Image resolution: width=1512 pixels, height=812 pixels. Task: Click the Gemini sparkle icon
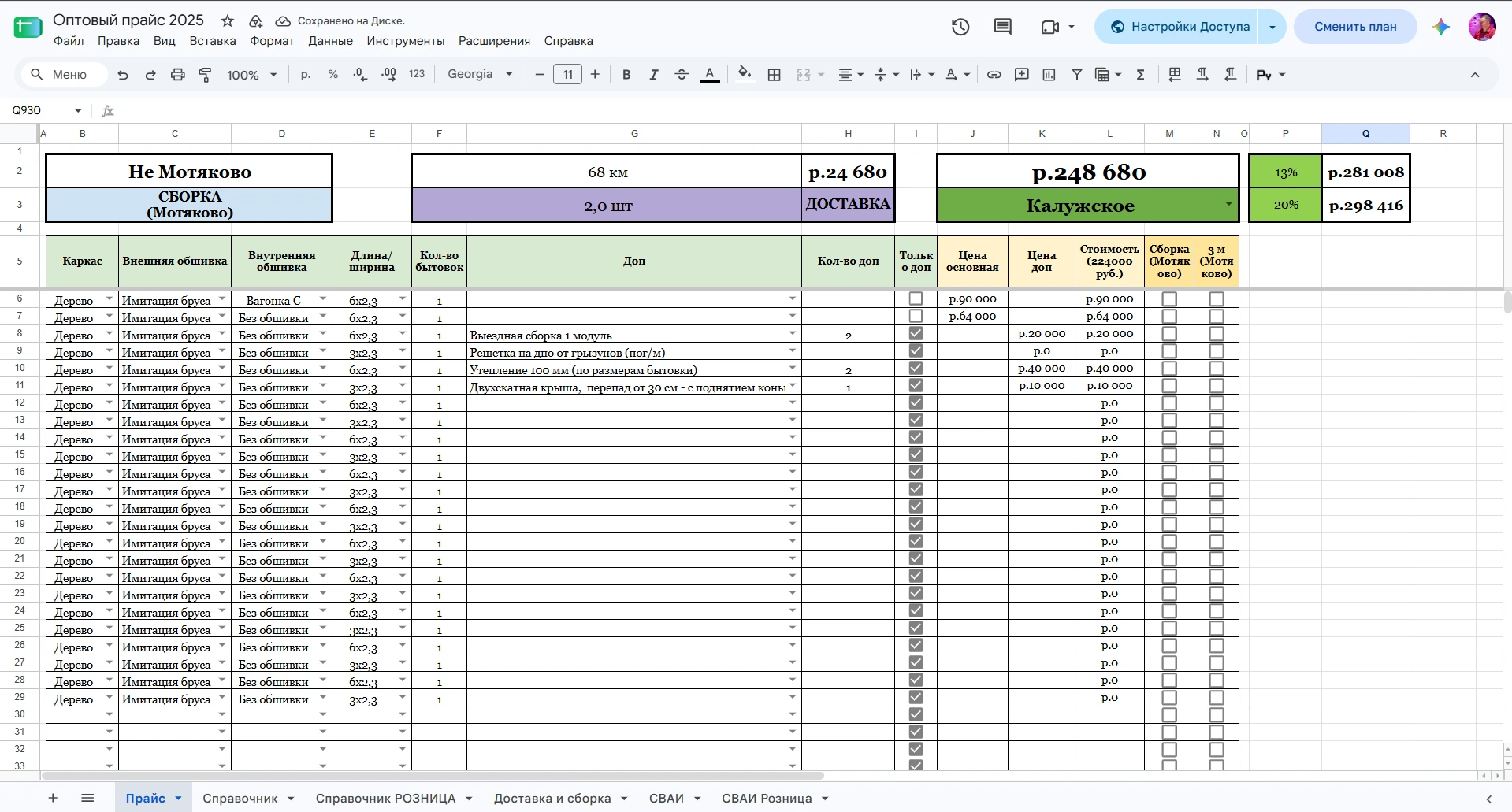(1441, 27)
